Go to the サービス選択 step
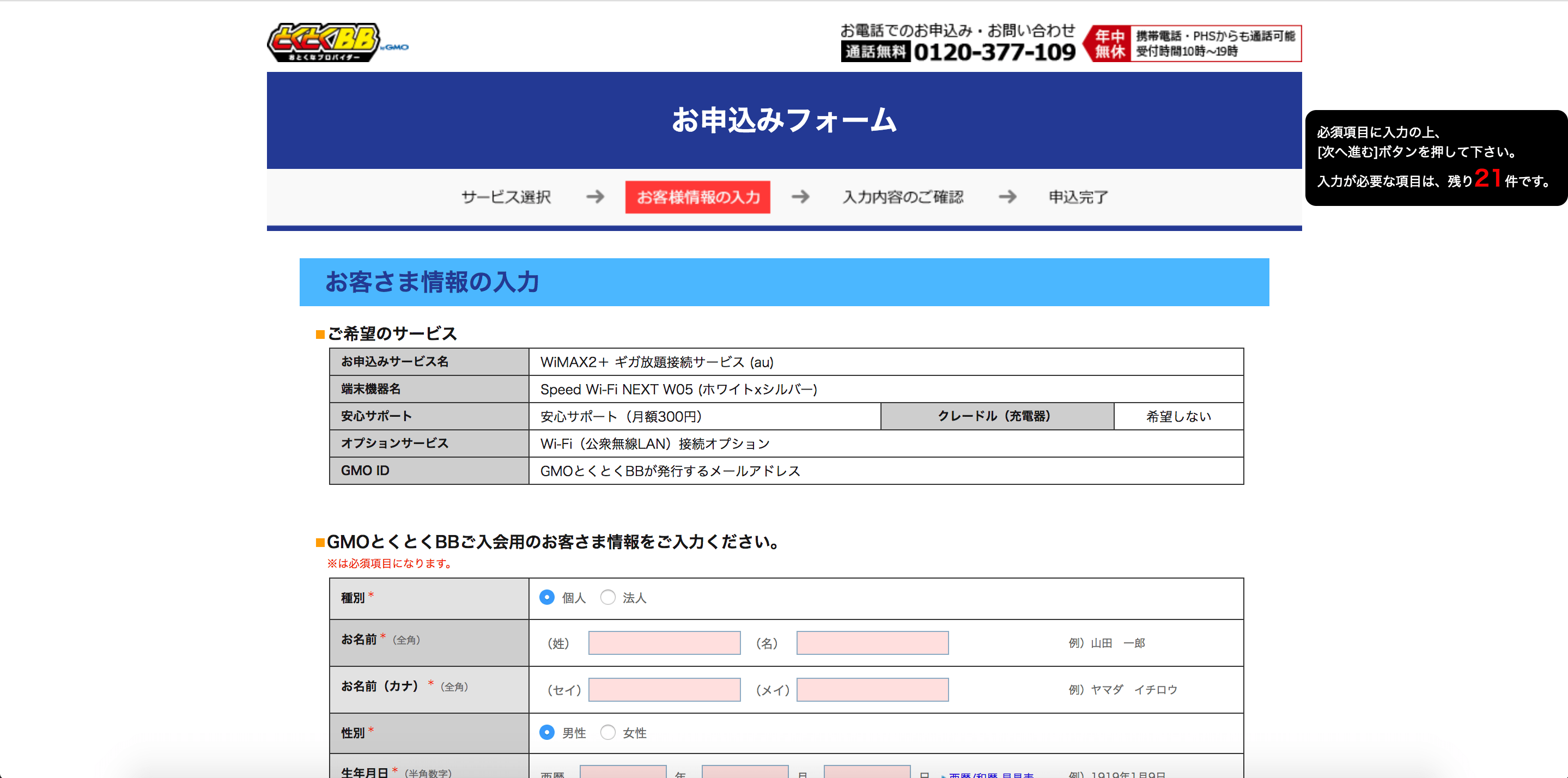The height and width of the screenshot is (778, 1568). [x=506, y=197]
